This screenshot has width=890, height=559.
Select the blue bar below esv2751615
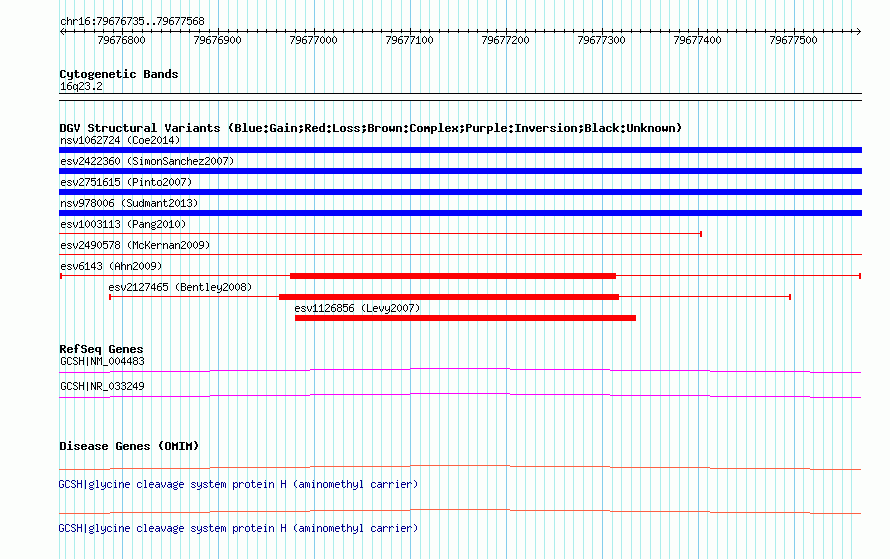coord(460,192)
